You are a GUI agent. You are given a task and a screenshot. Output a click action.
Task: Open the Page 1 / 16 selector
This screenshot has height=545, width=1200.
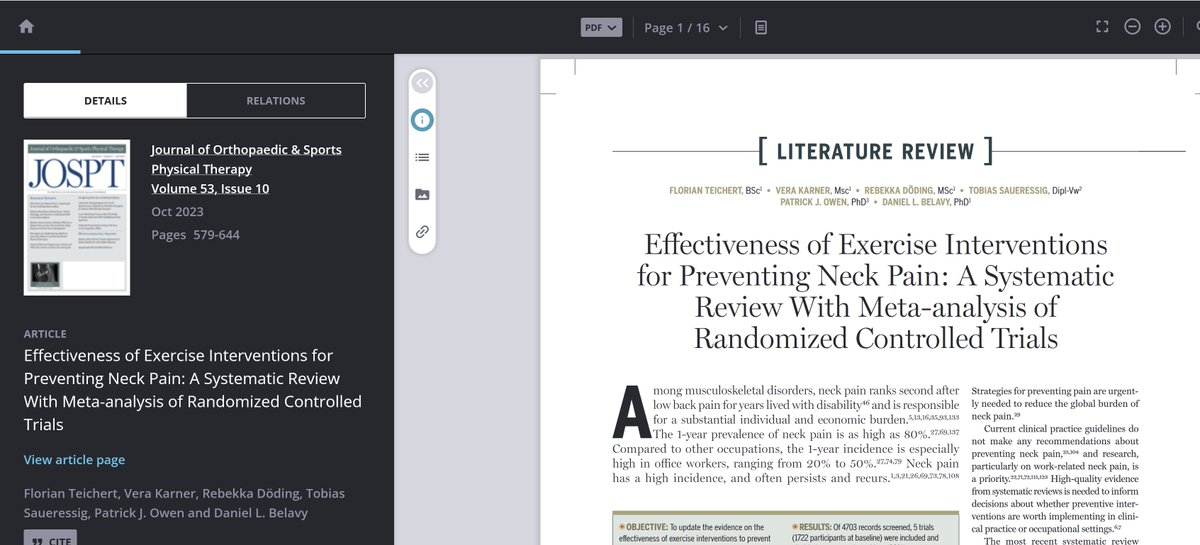coord(686,27)
